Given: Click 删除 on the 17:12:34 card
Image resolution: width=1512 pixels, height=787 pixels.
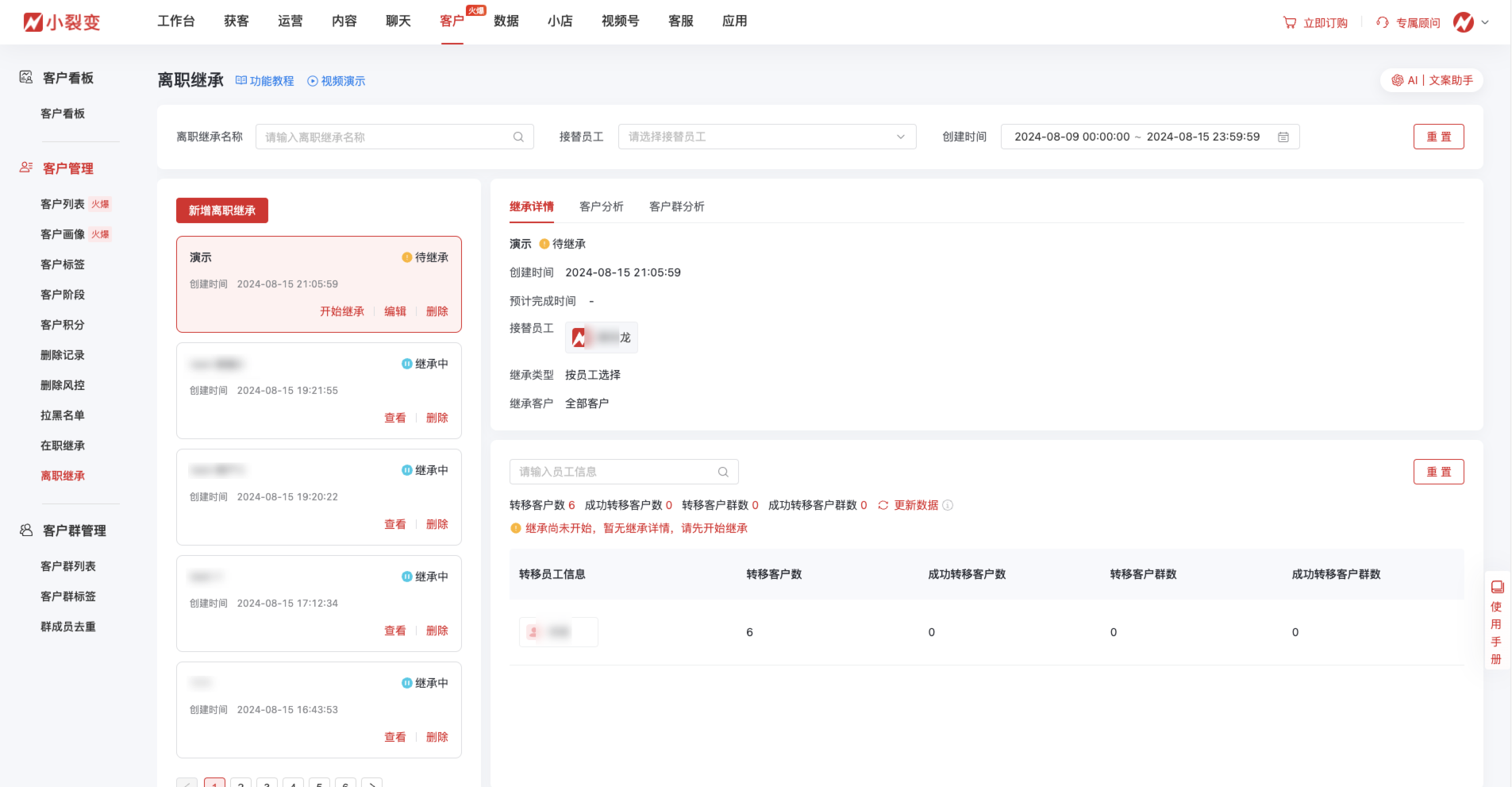Looking at the screenshot, I should click(437, 631).
